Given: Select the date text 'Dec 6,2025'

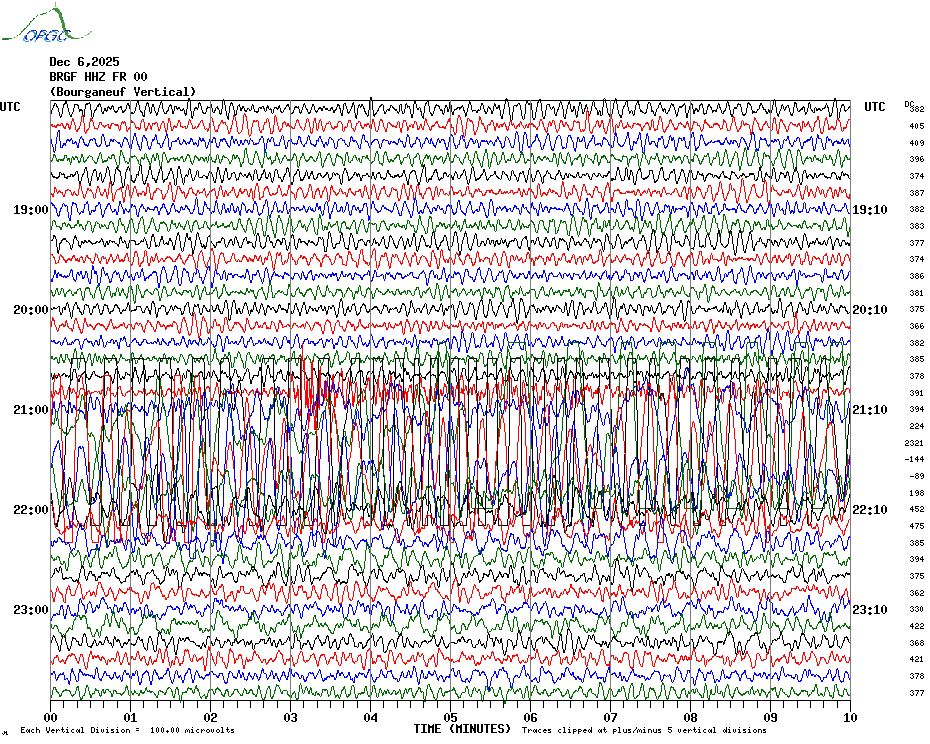Looking at the screenshot, I should pyautogui.click(x=84, y=62).
